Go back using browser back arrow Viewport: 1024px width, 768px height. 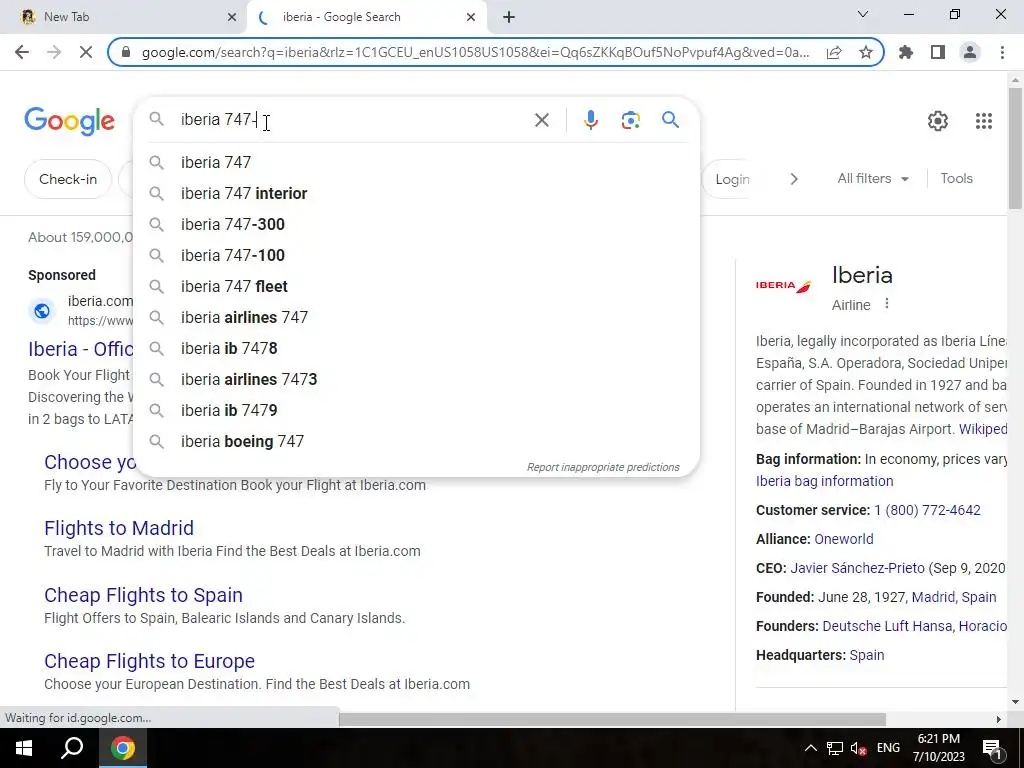point(22,52)
